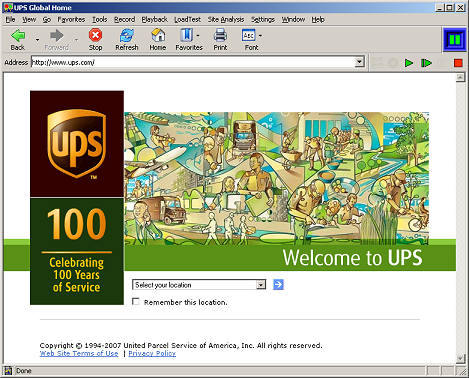Click the Refresh toolbar icon
Image resolution: width=469 pixels, height=378 pixels.
pyautogui.click(x=127, y=35)
